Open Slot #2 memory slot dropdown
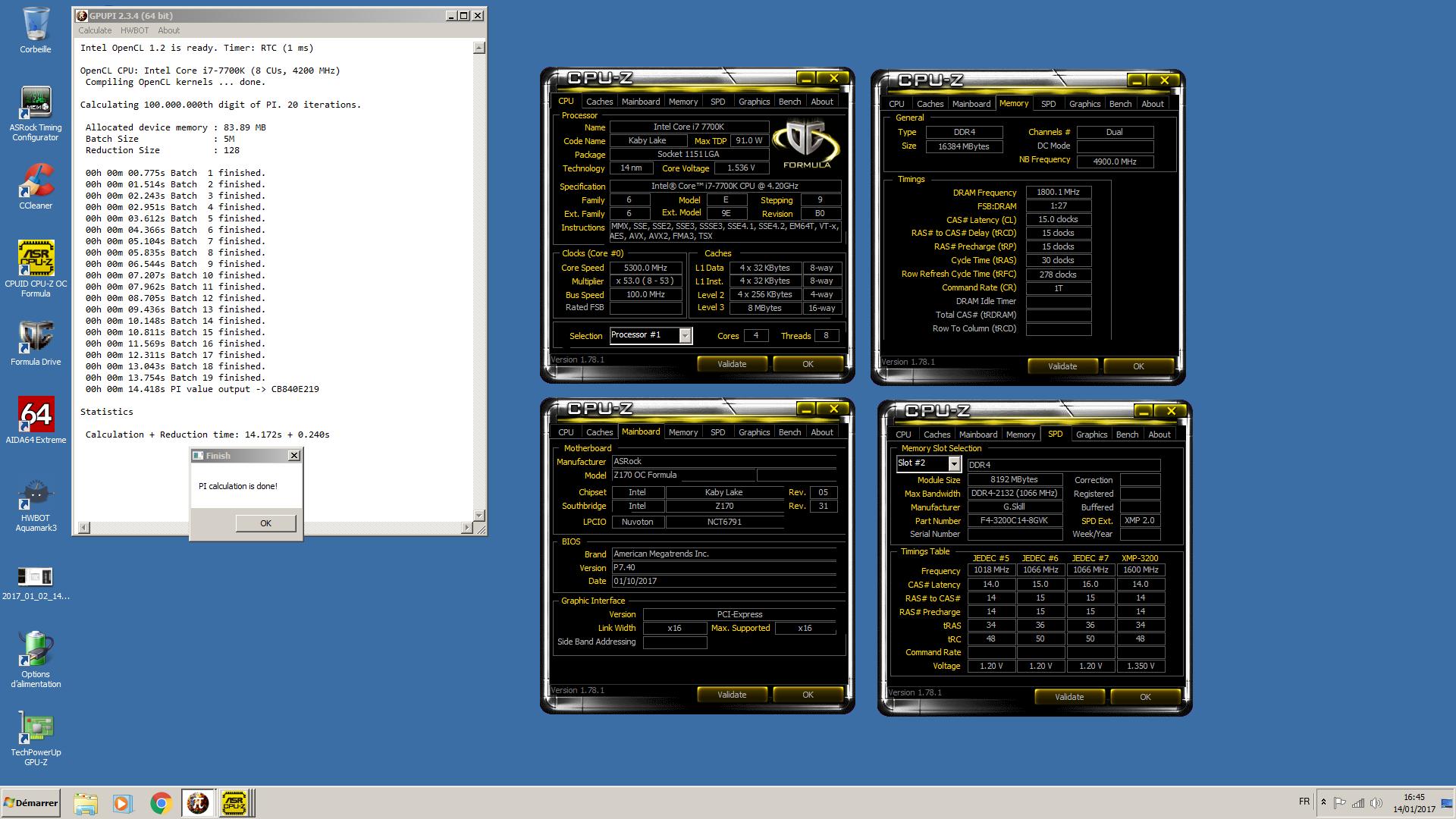Screen dimensions: 1456x819 click(x=954, y=463)
